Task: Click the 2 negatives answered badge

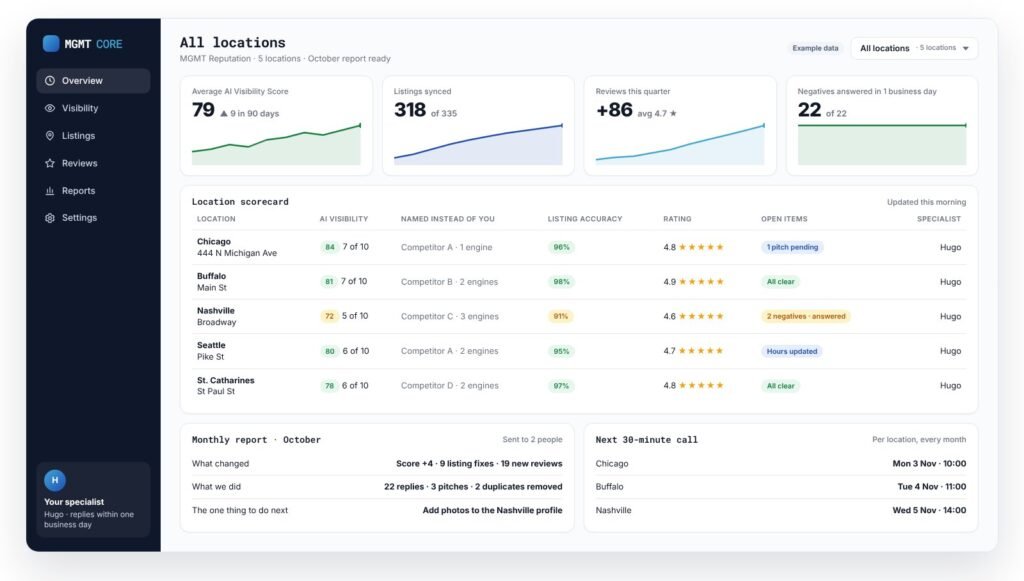Action: (806, 317)
